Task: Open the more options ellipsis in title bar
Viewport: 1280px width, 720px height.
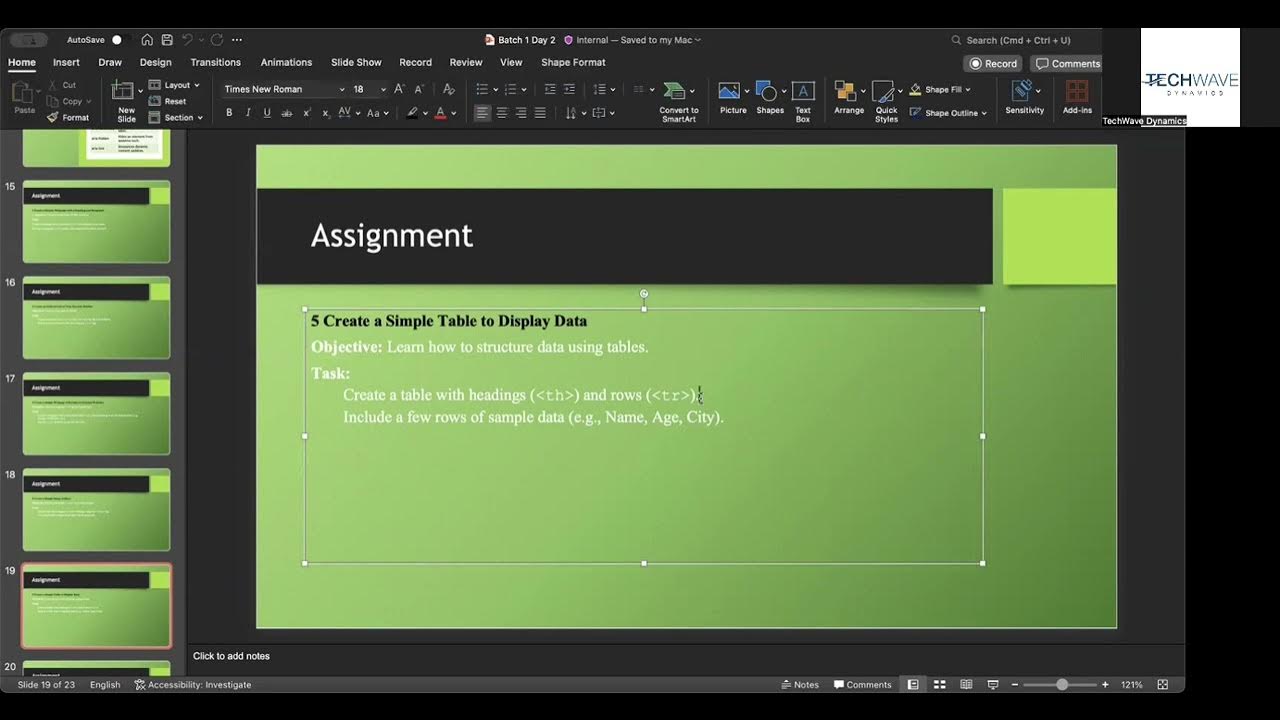Action: click(x=237, y=40)
